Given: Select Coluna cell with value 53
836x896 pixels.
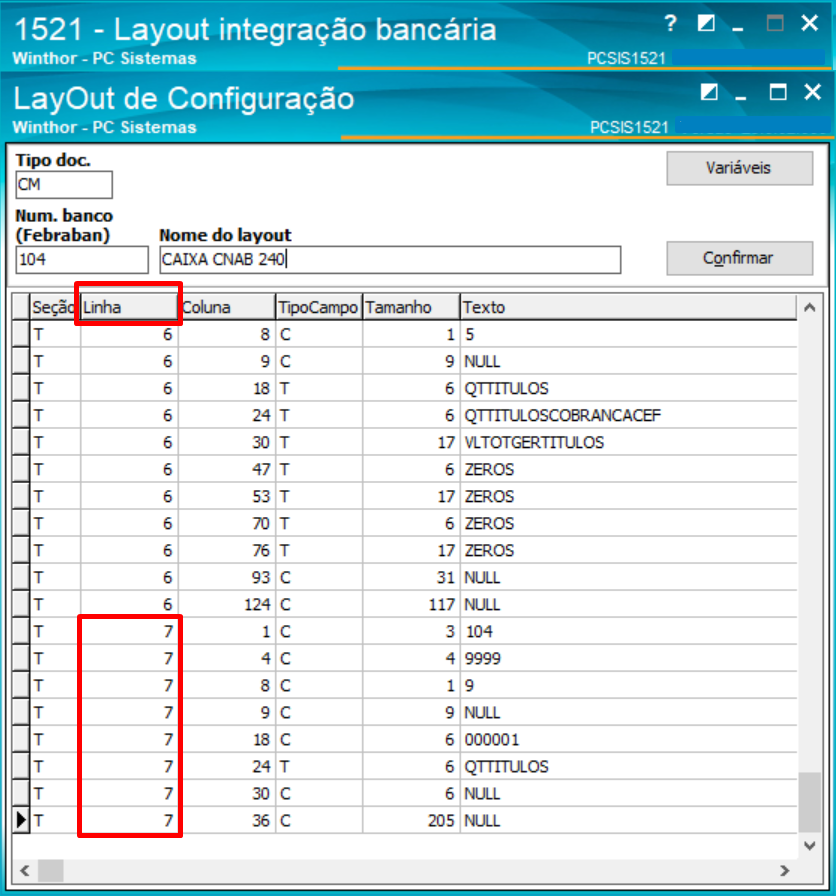Looking at the screenshot, I should [x=227, y=497].
